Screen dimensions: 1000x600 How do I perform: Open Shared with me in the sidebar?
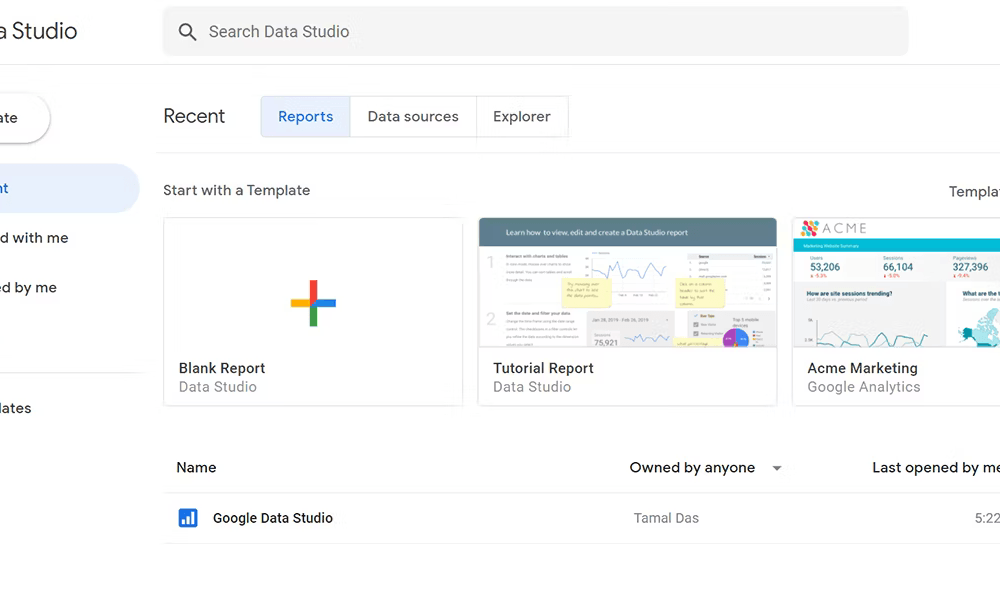[34, 238]
